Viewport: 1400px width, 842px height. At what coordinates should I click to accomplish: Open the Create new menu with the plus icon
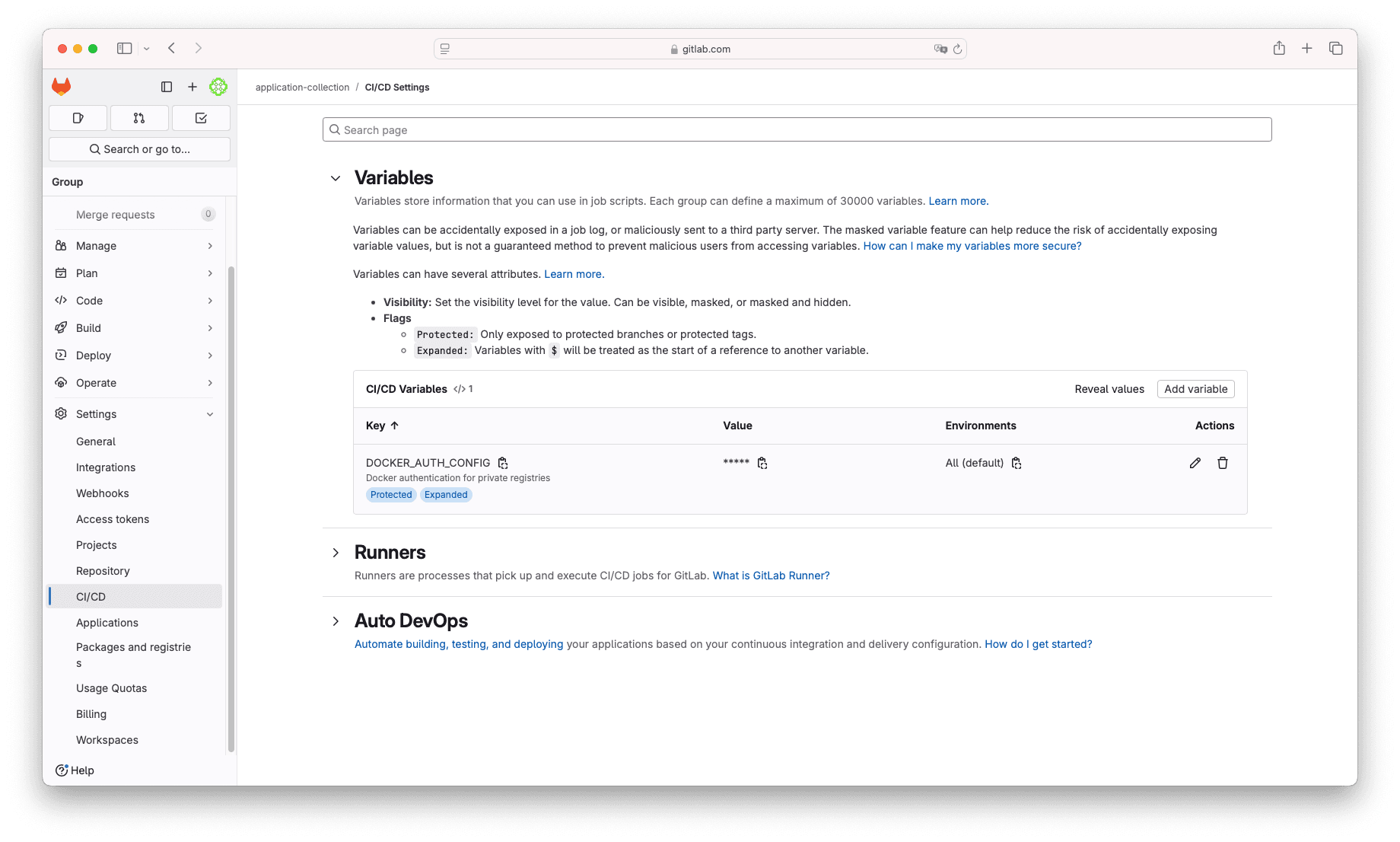click(192, 87)
